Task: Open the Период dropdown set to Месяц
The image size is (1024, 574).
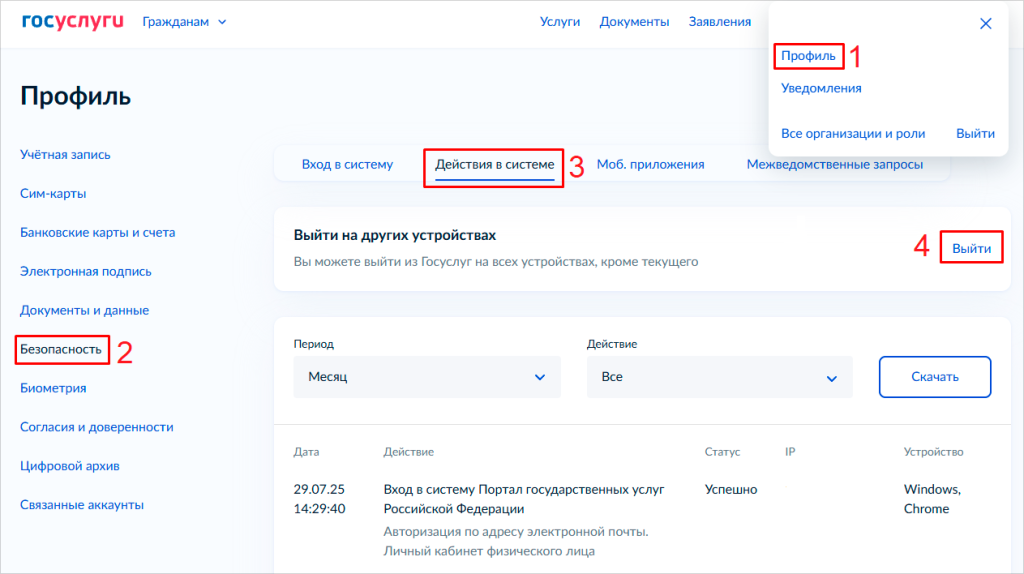Action: (427, 377)
